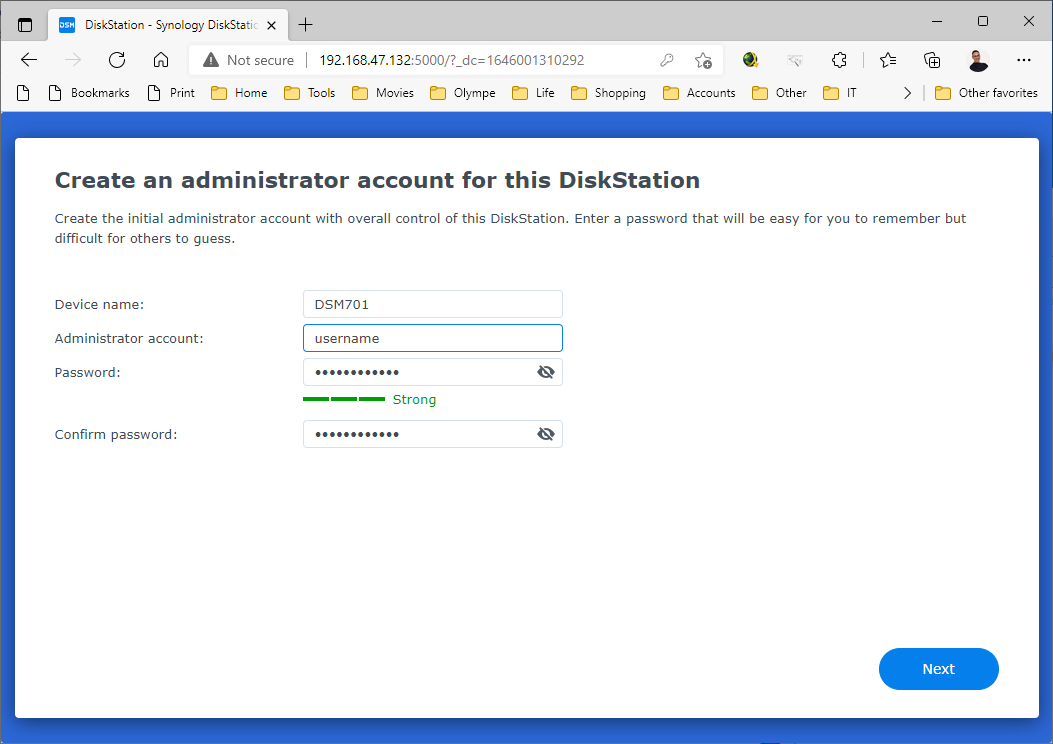Open the globe extension icon

[x=751, y=60]
